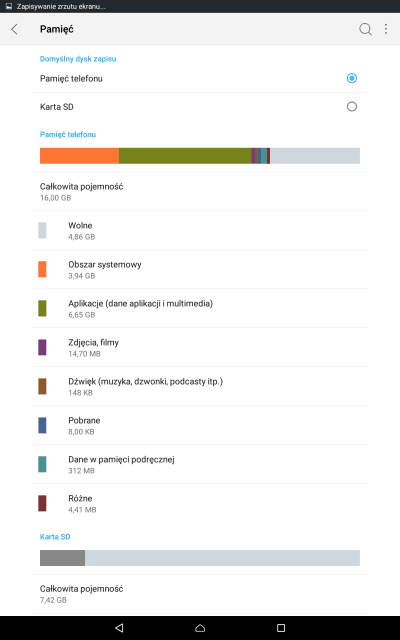The image size is (400, 640).
Task: Click phone storage usage bar
Action: (x=200, y=156)
